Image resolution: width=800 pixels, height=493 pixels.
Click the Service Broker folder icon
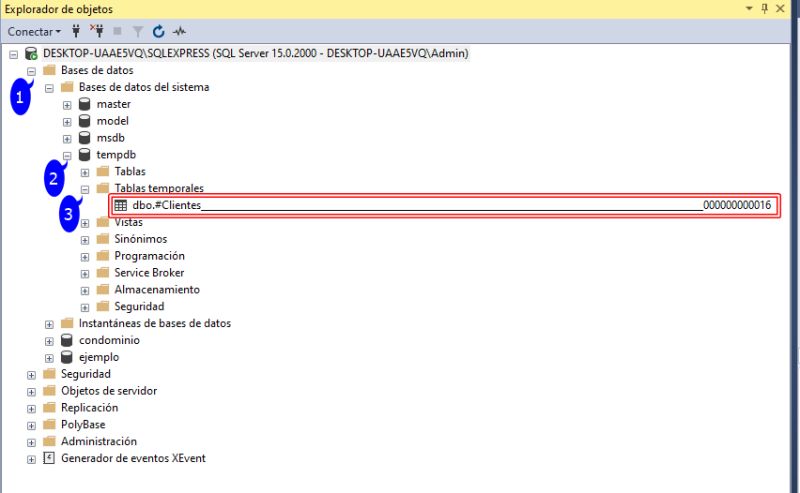(x=103, y=273)
